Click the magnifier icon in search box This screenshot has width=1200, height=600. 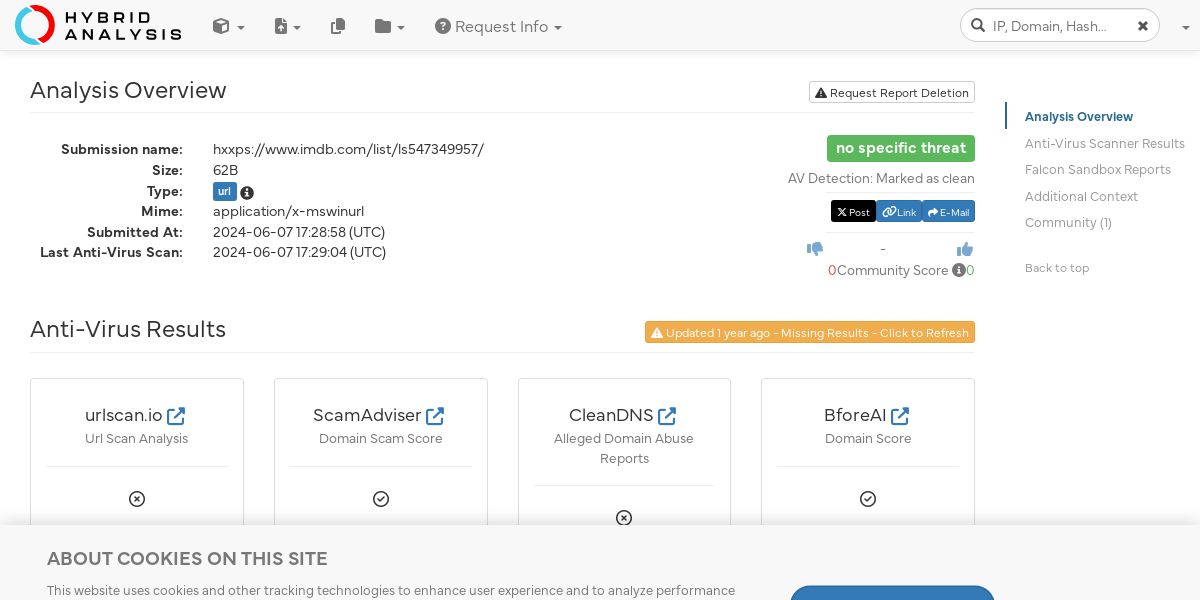click(977, 25)
